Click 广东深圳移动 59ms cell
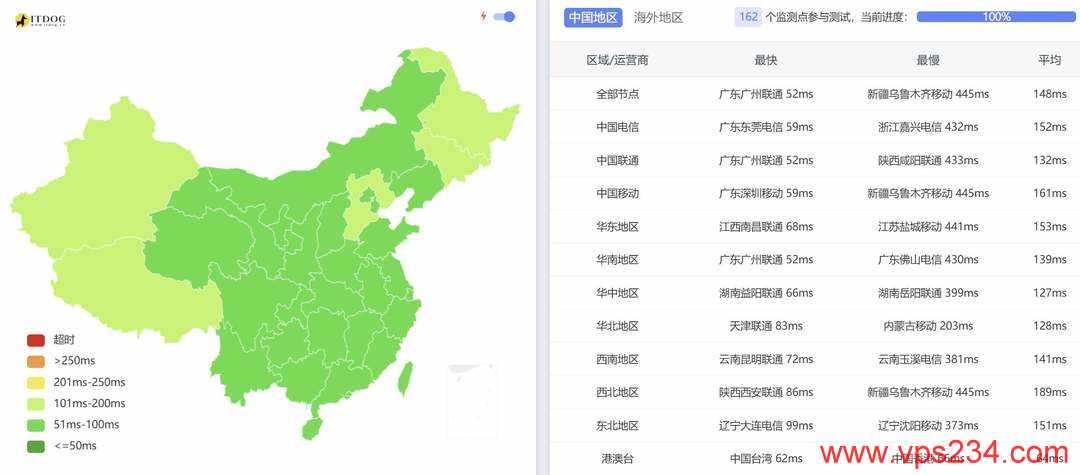Image resolution: width=1080 pixels, height=475 pixels. click(x=765, y=193)
